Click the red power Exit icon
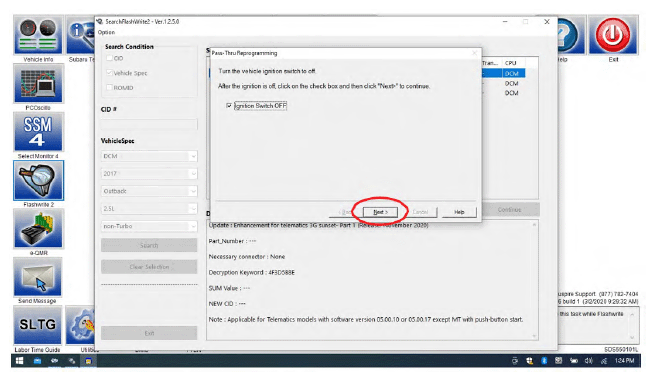Screen dimensions: 655x381 [613, 35]
